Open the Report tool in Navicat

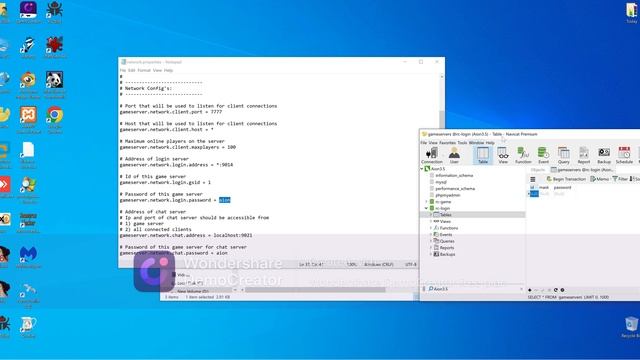tap(584, 156)
